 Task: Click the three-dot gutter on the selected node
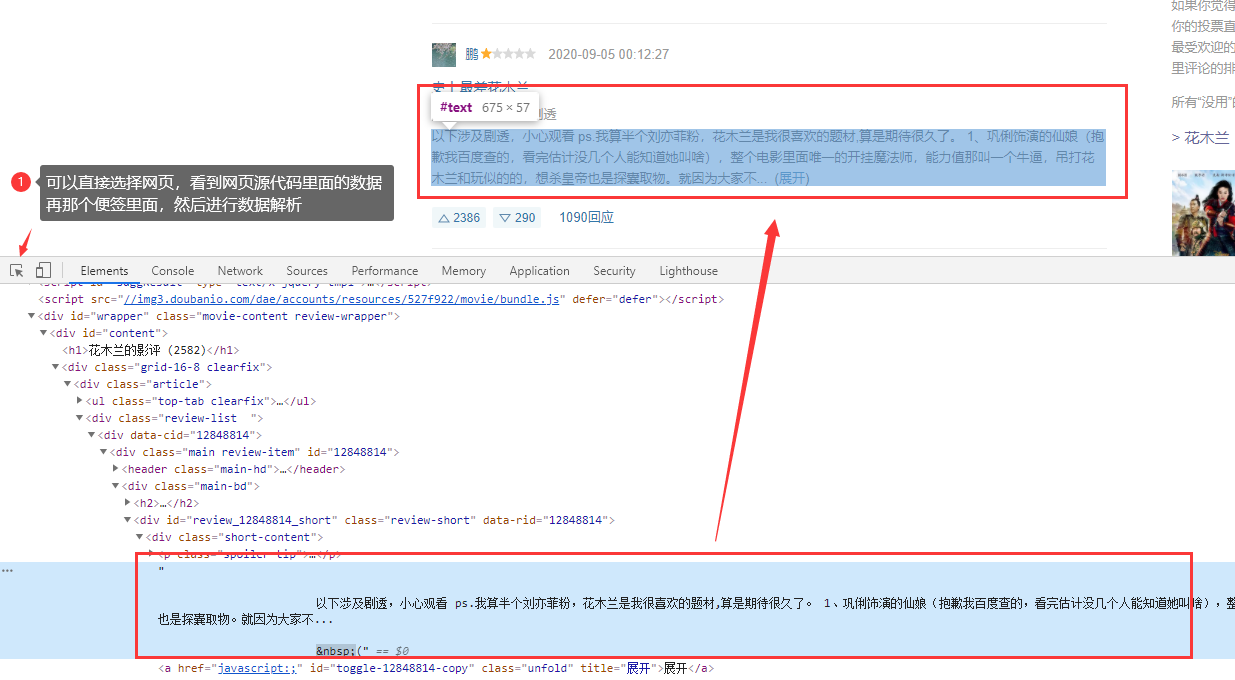(7, 570)
